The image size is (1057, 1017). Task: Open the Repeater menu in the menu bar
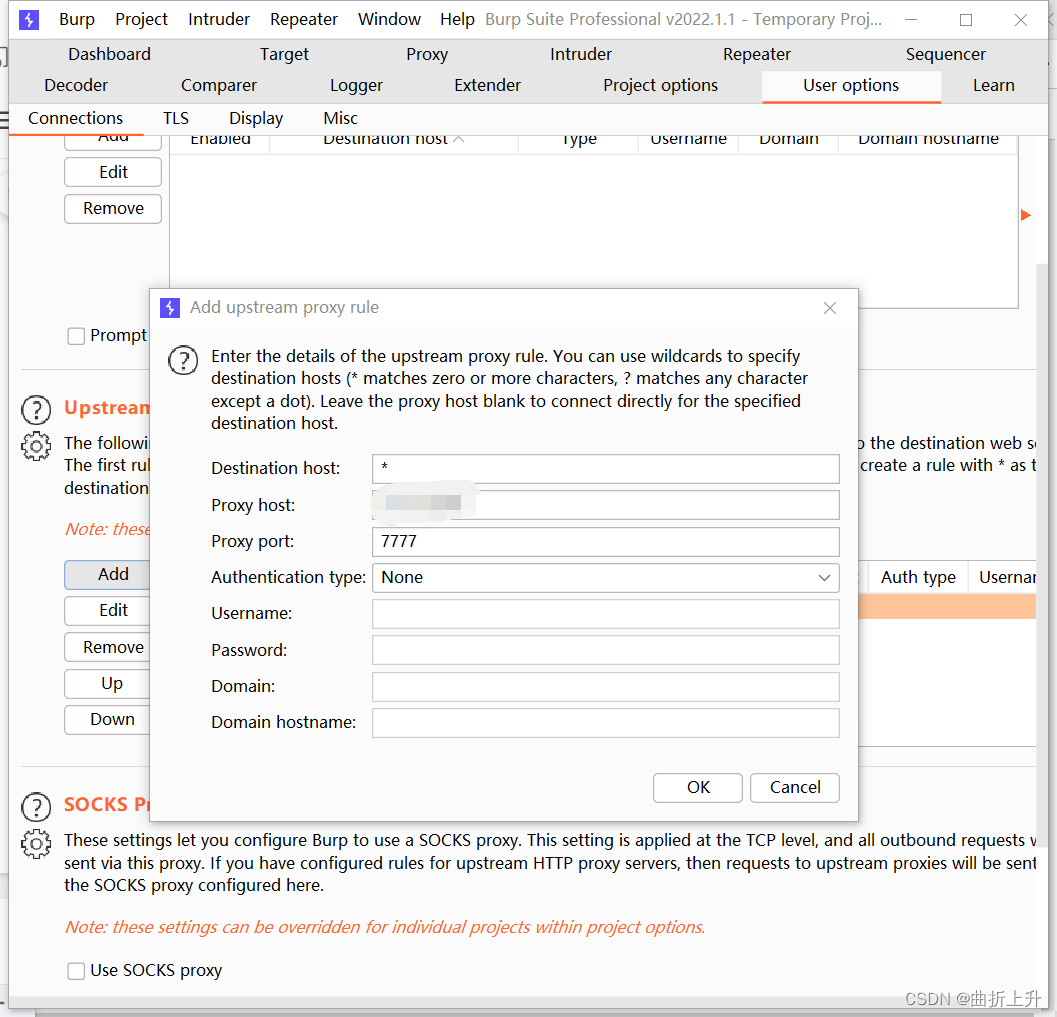pyautogui.click(x=303, y=20)
